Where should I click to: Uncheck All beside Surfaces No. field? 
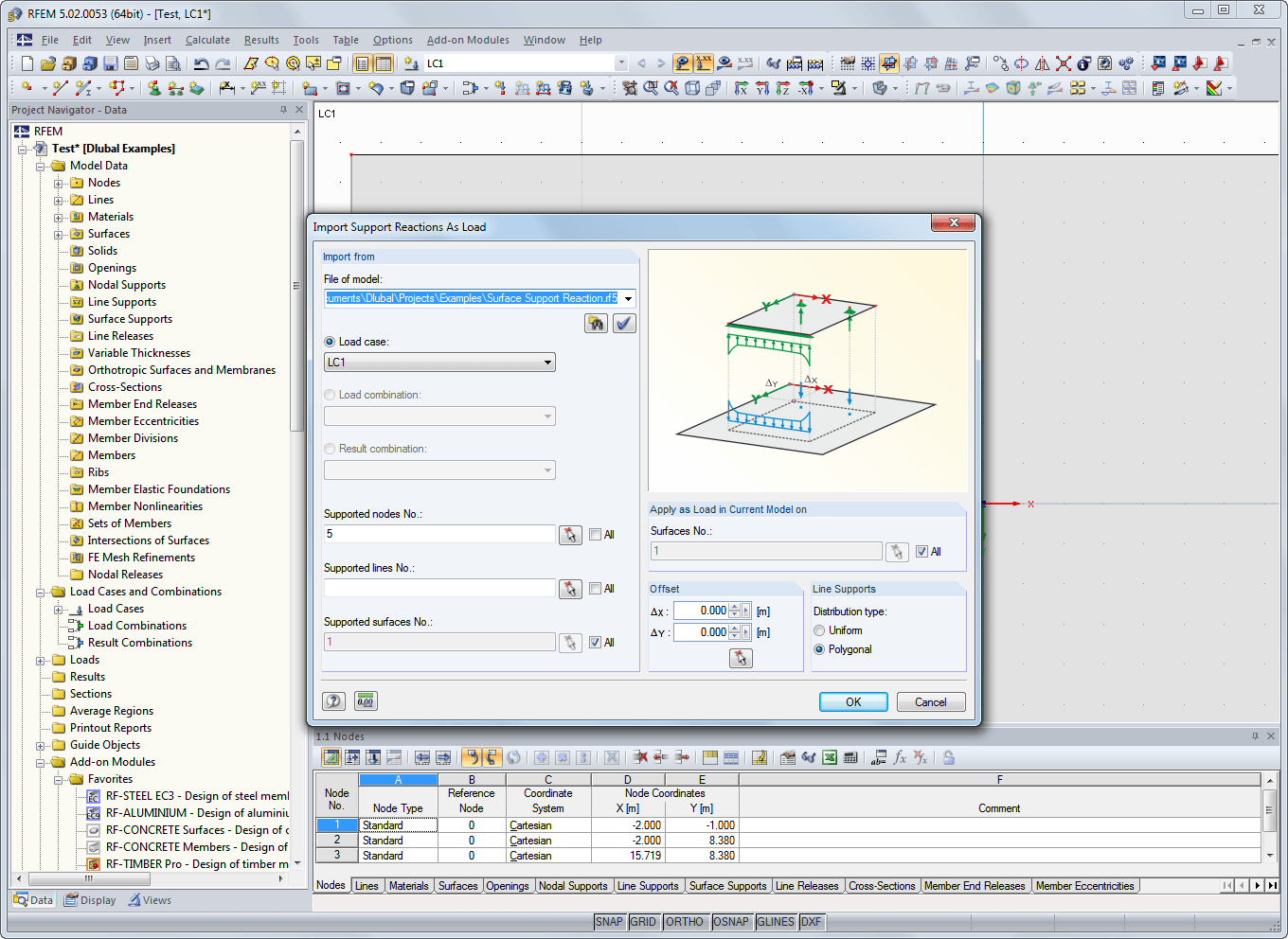tap(921, 552)
